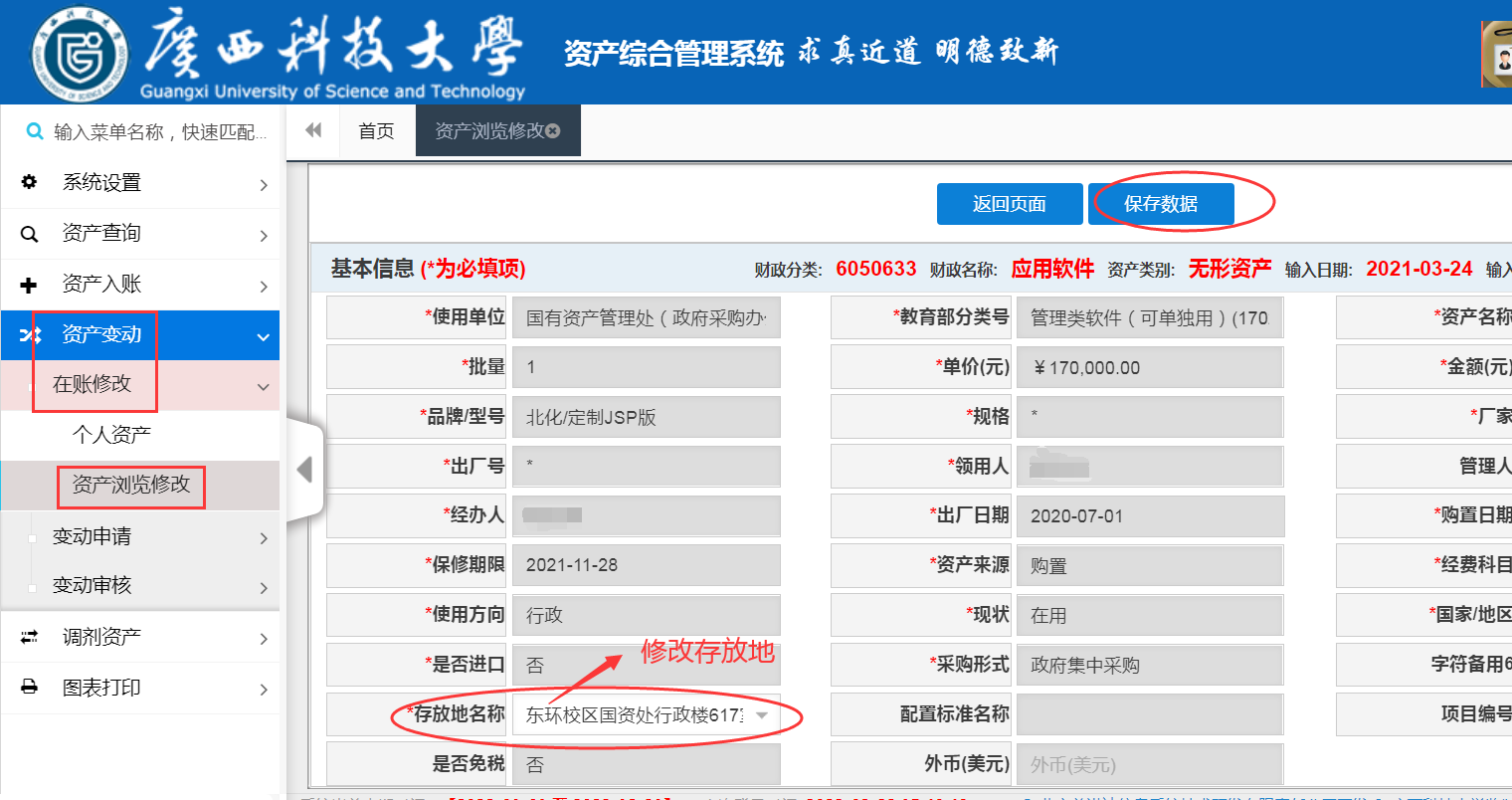Click the search magnifier icon in menu box

coord(35,131)
